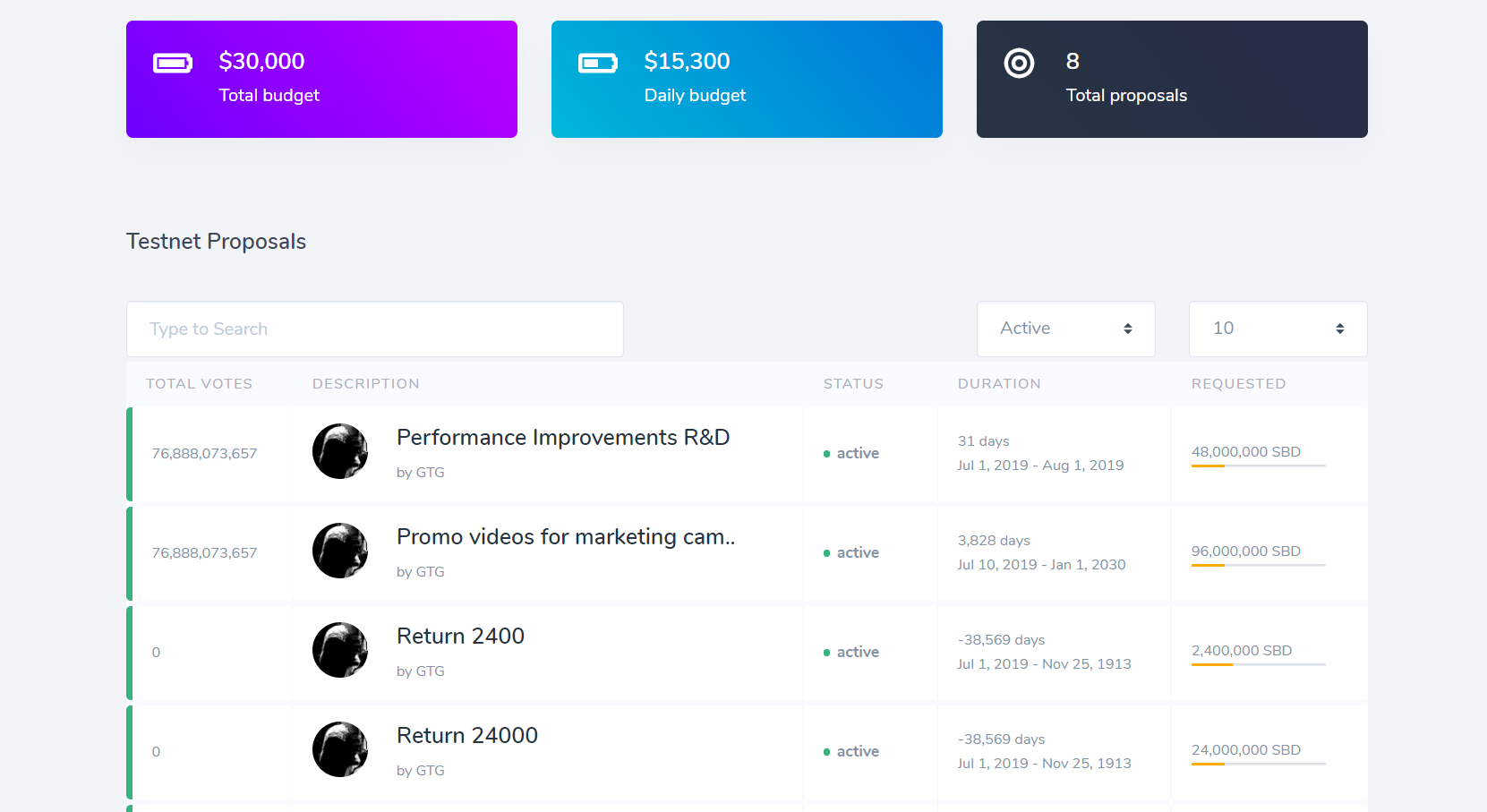Click progress bar under 48,000,000 SBD
Screen dimensions: 1487x812
tap(1259, 466)
